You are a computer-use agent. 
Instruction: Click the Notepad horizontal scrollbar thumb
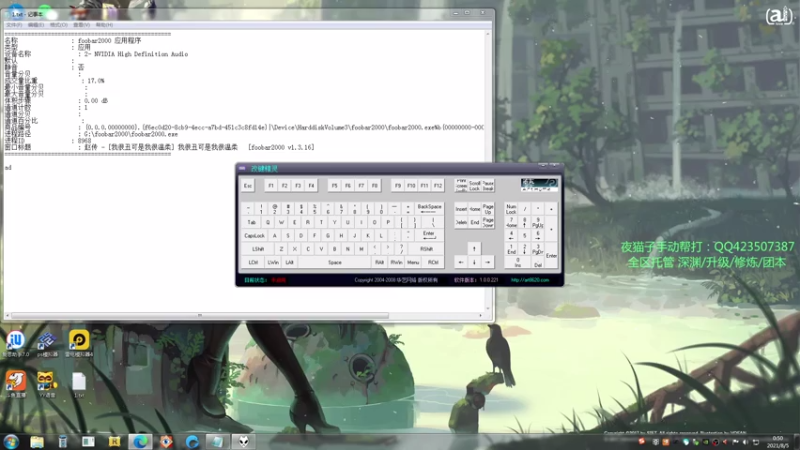[x=200, y=315]
